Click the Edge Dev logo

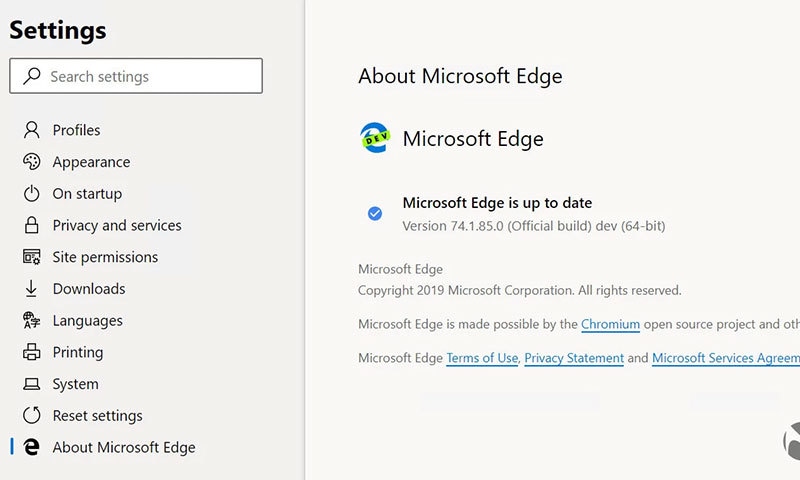pos(375,138)
